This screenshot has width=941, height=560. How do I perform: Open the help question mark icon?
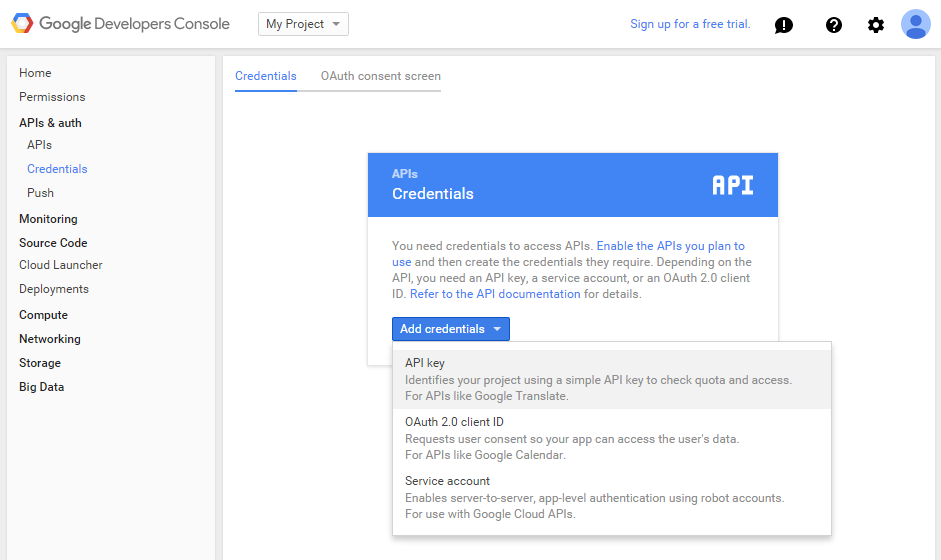click(834, 25)
